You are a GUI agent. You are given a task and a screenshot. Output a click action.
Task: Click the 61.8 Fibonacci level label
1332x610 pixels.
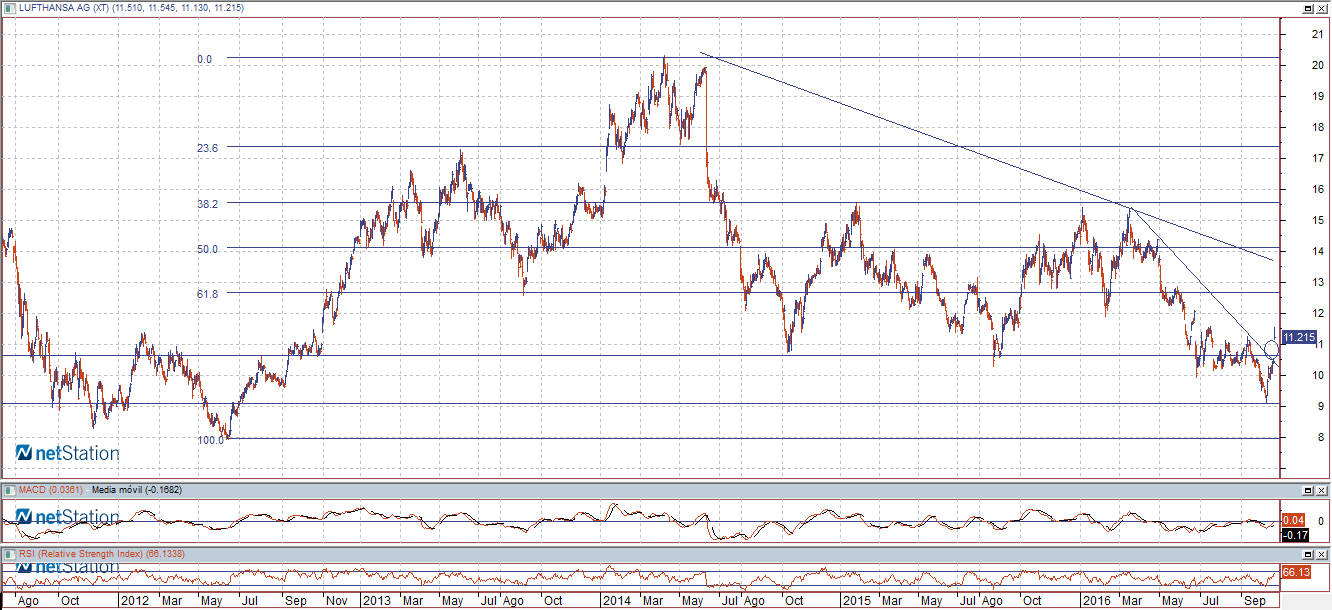(x=208, y=294)
